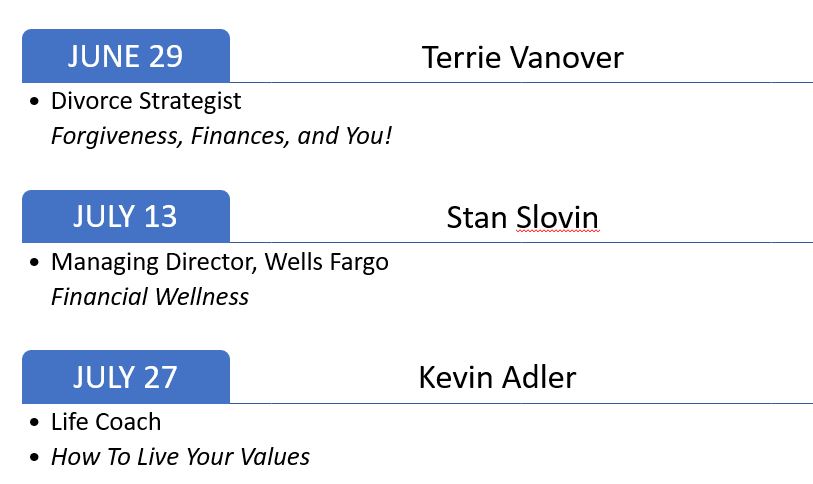The height and width of the screenshot is (484, 813).
Task: Click the word Stan in second heading
Action: tap(476, 217)
